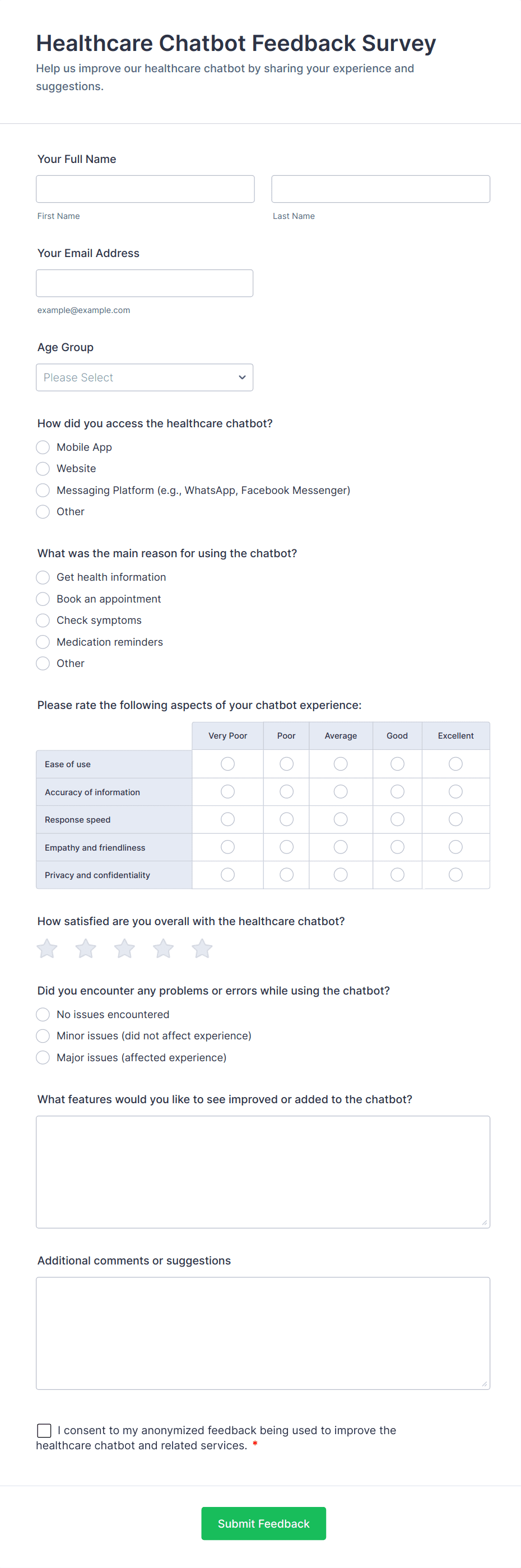Mark Response speed as Average
The width and height of the screenshot is (521, 1568).
(341, 819)
